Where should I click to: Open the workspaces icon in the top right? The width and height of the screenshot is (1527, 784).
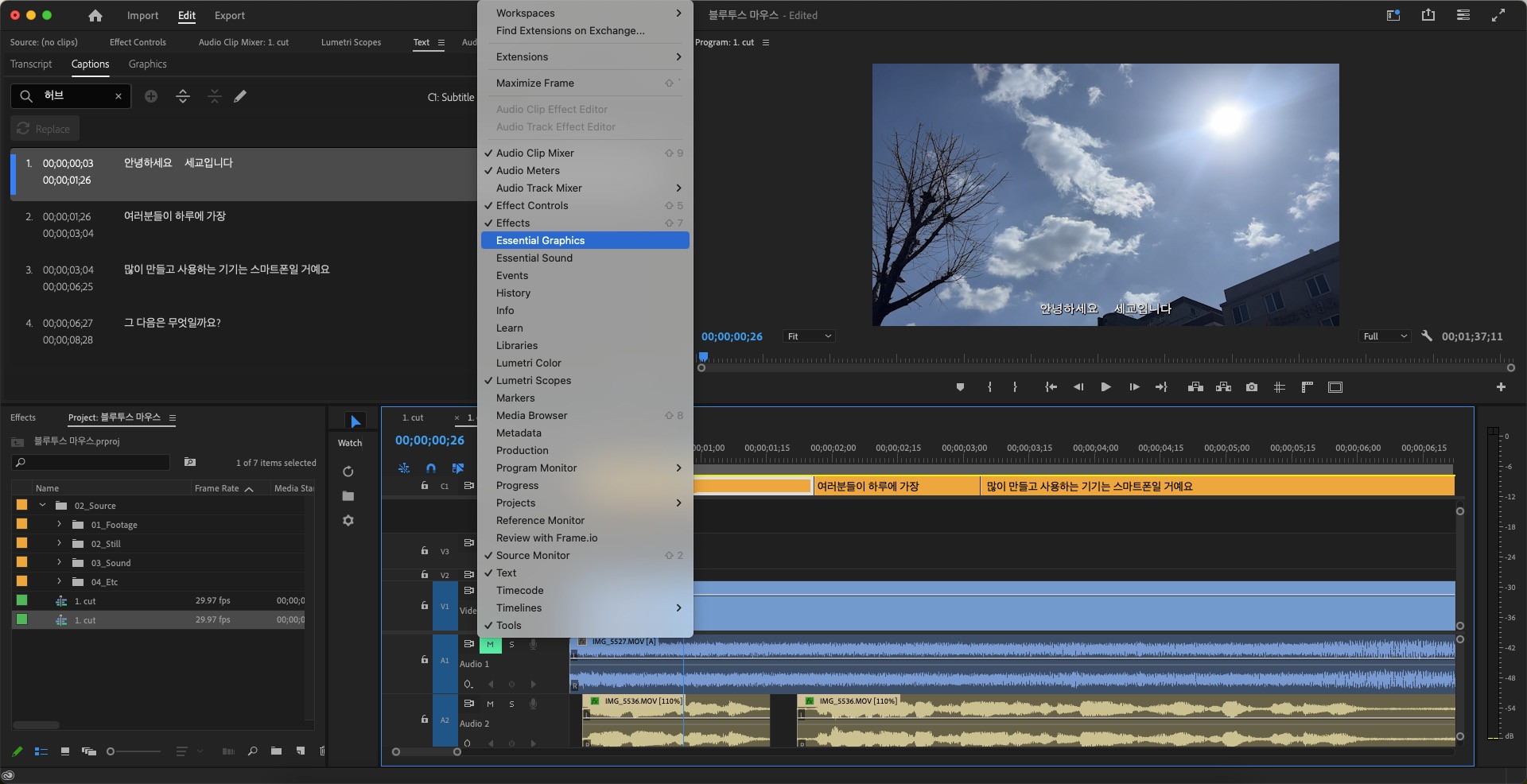(1393, 15)
